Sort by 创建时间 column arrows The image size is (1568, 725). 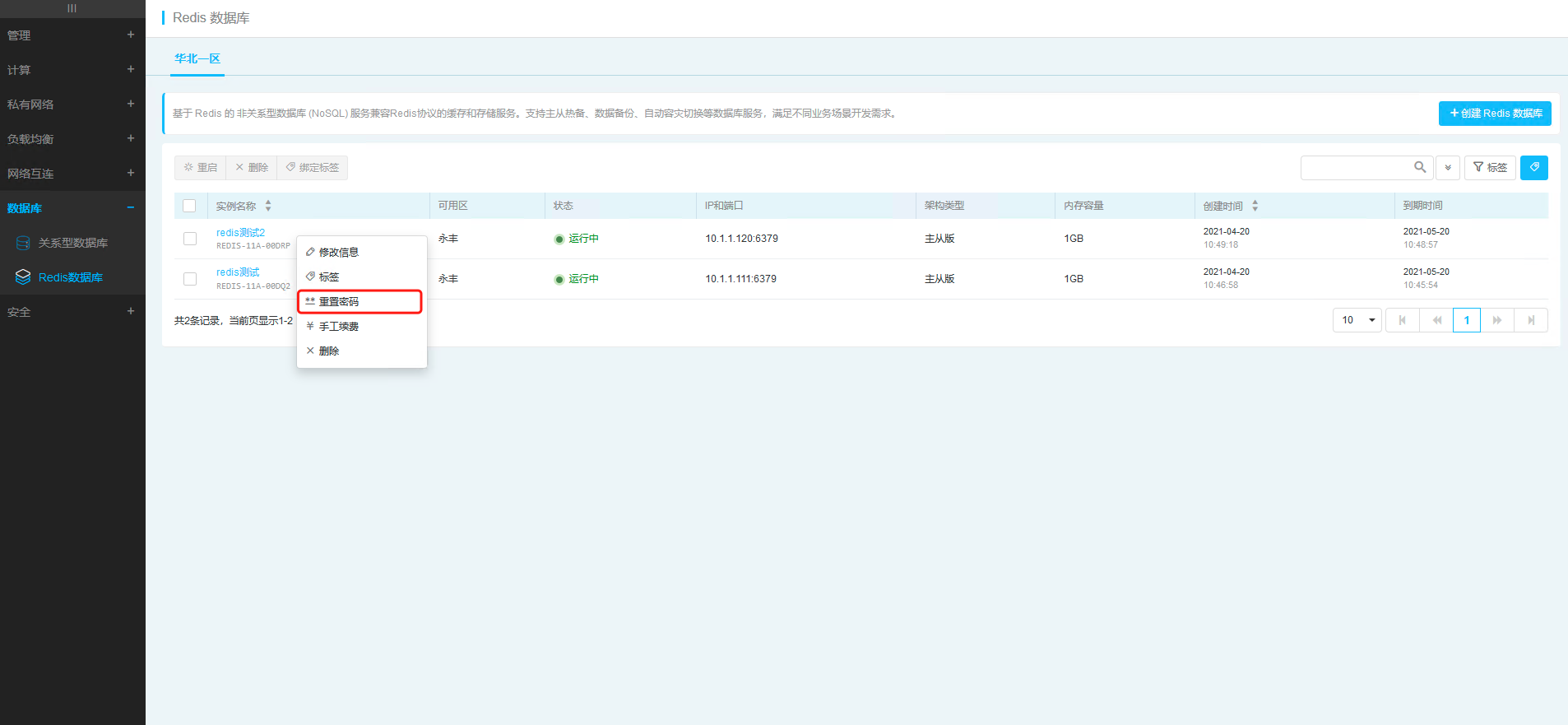(1255, 206)
